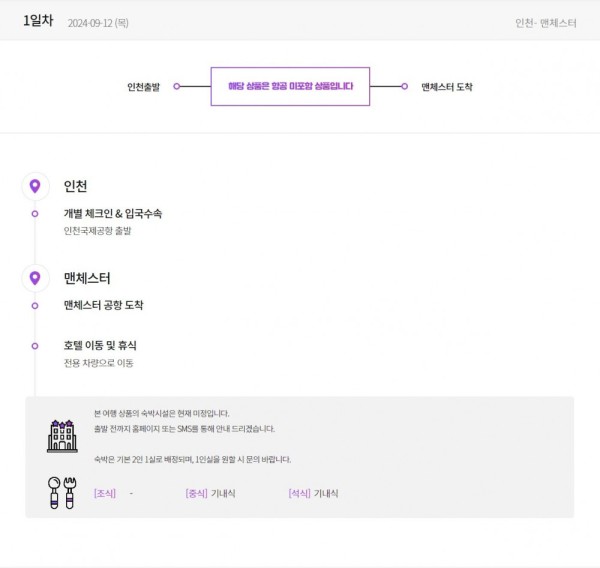Select the timeline dot for 맨체스터 공항 도착
The height and width of the screenshot is (568, 600).
(x=35, y=306)
